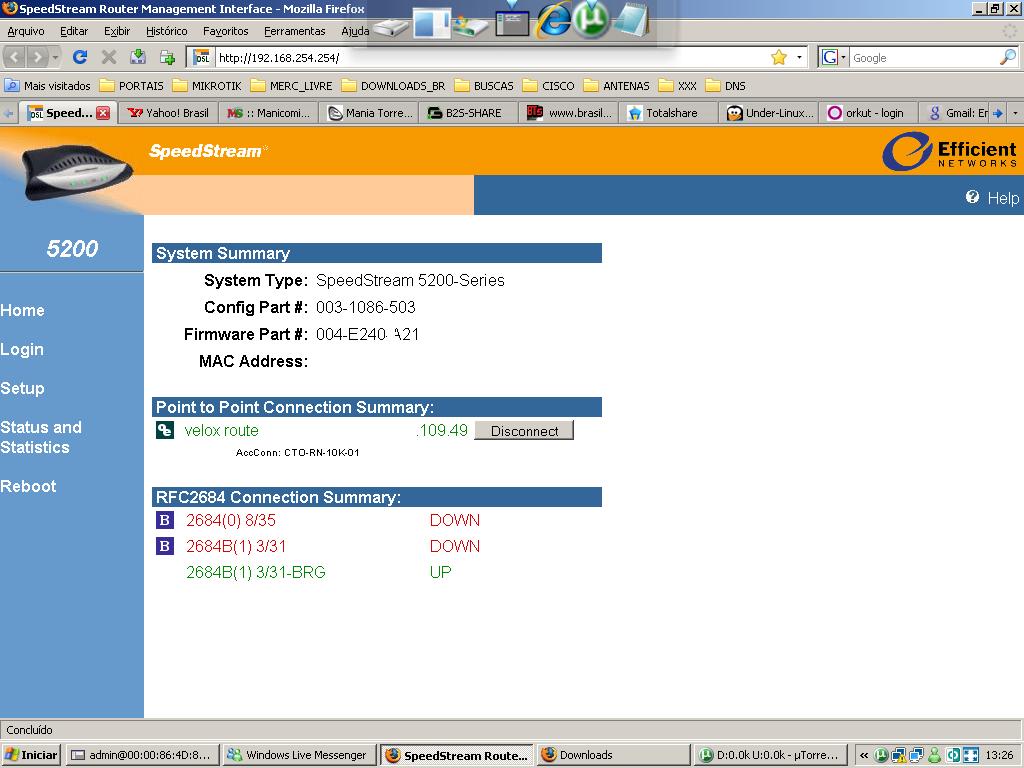Screen dimensions: 1024x768
Task: Open the Downloads taskbar window
Action: [x=613, y=755]
